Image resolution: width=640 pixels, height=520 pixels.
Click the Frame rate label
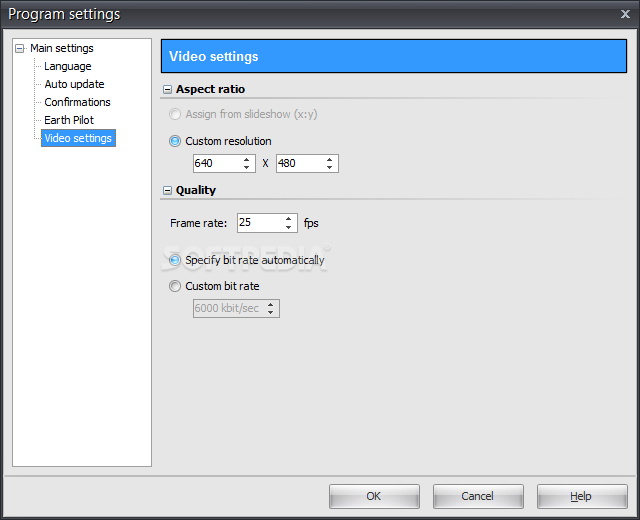(x=198, y=223)
